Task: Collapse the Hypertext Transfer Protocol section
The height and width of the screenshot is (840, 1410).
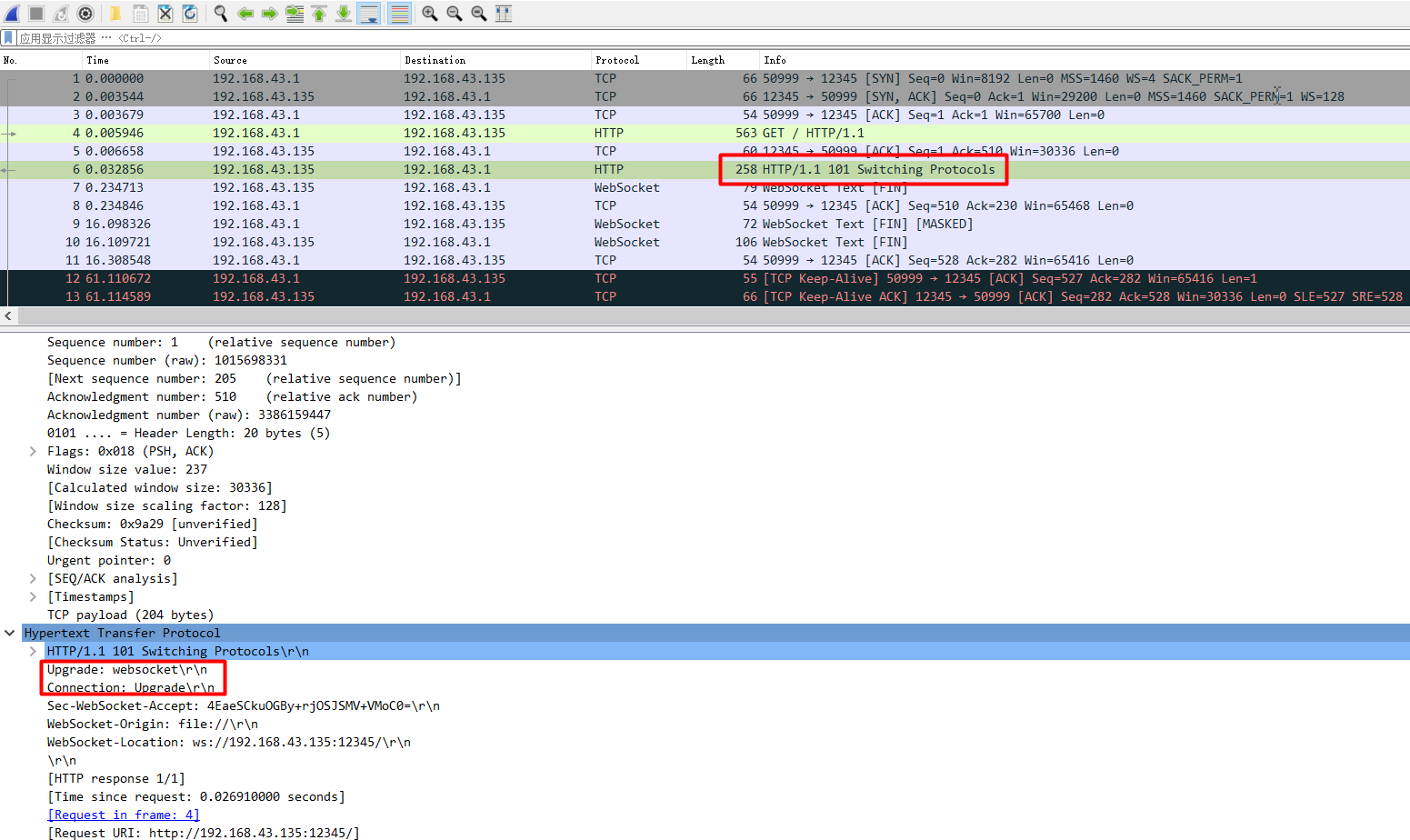Action: point(10,633)
